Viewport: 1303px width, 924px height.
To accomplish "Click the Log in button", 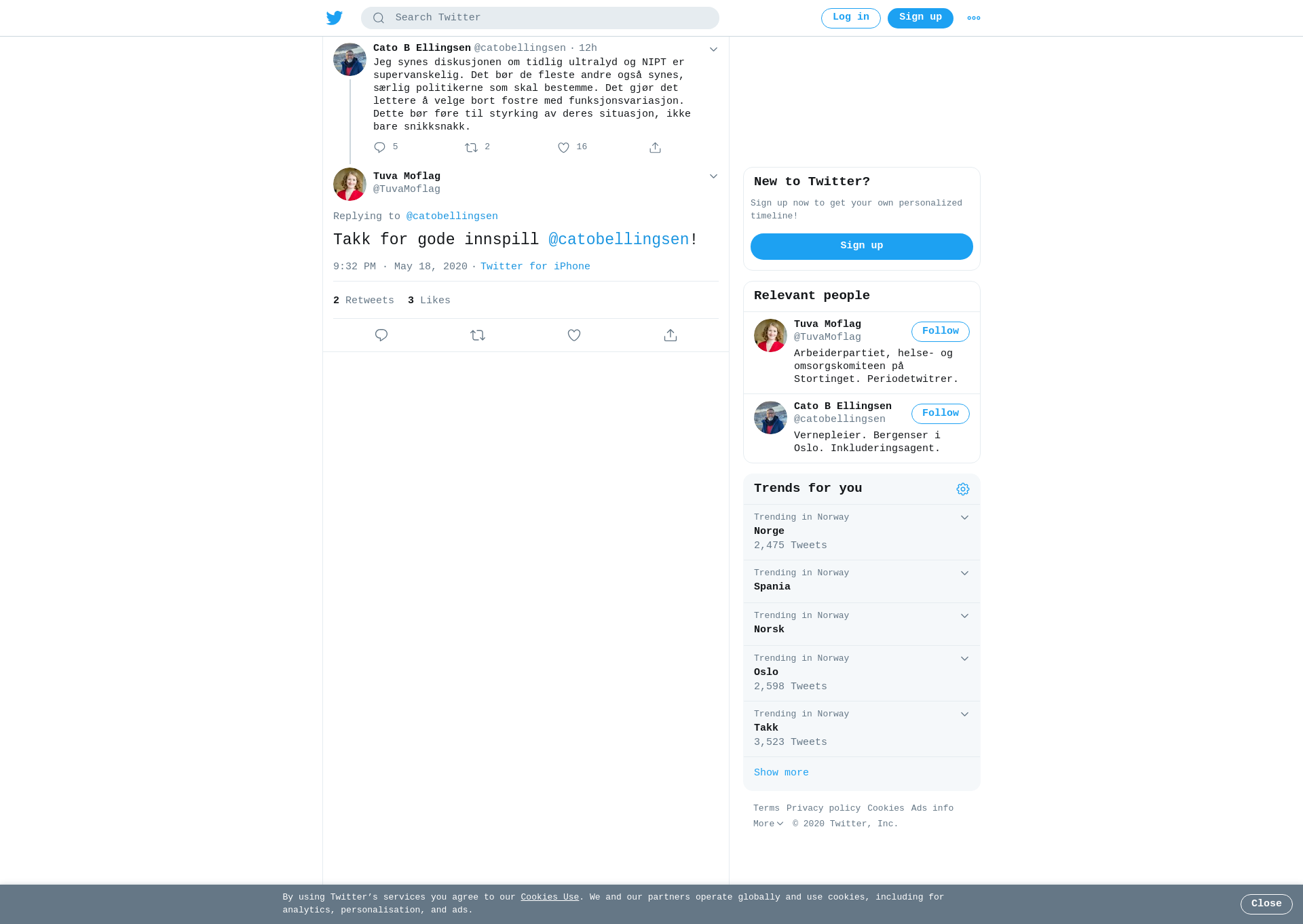I will coord(851,18).
